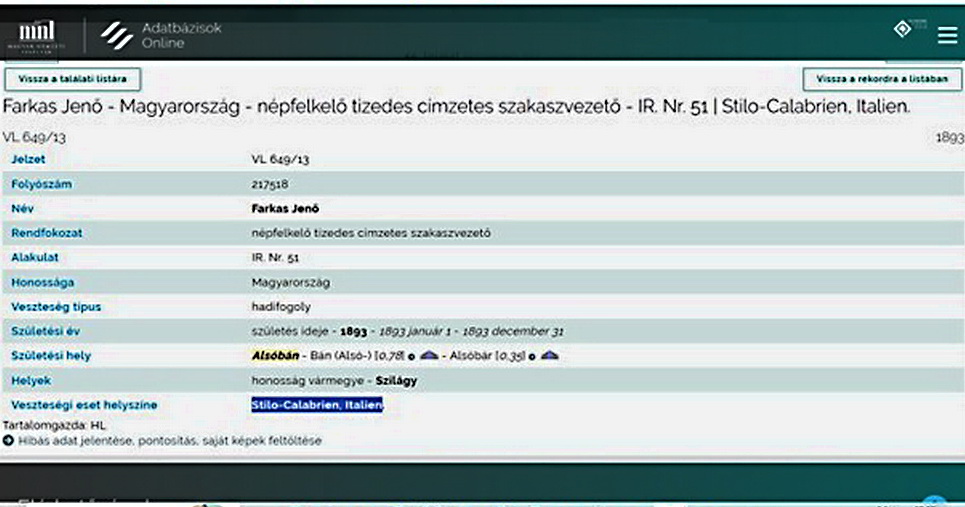Screen dimensions: 965x507
Task: Open the hamburger menu icon
Action: click(x=946, y=36)
